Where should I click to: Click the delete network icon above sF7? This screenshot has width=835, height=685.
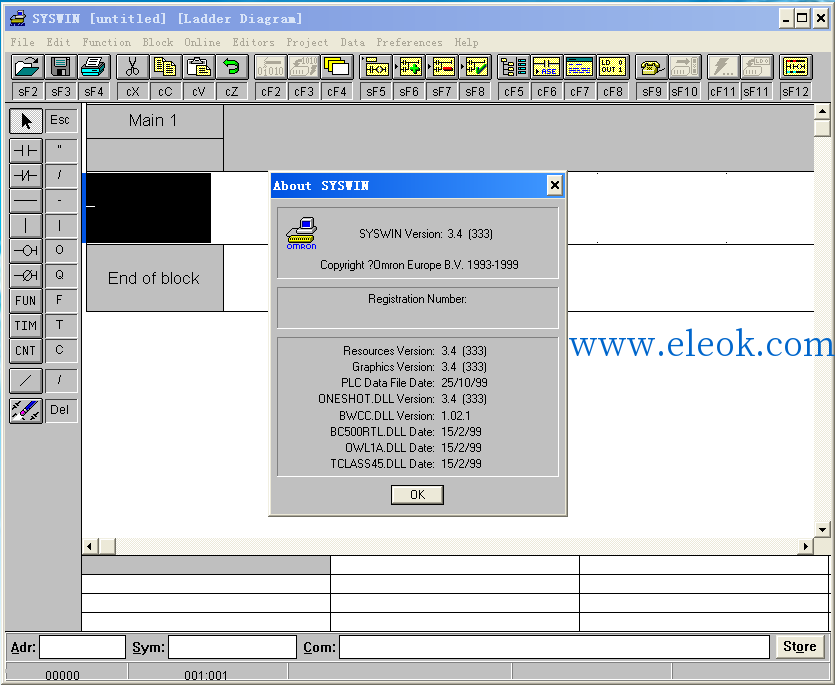tap(441, 67)
